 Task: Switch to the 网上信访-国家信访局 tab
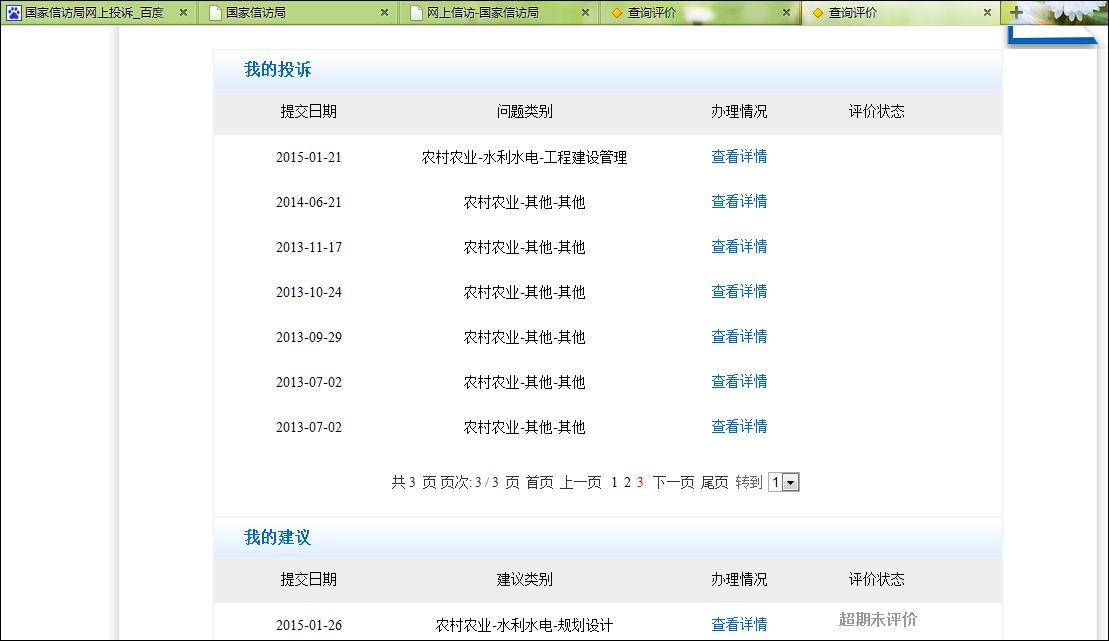[482, 13]
